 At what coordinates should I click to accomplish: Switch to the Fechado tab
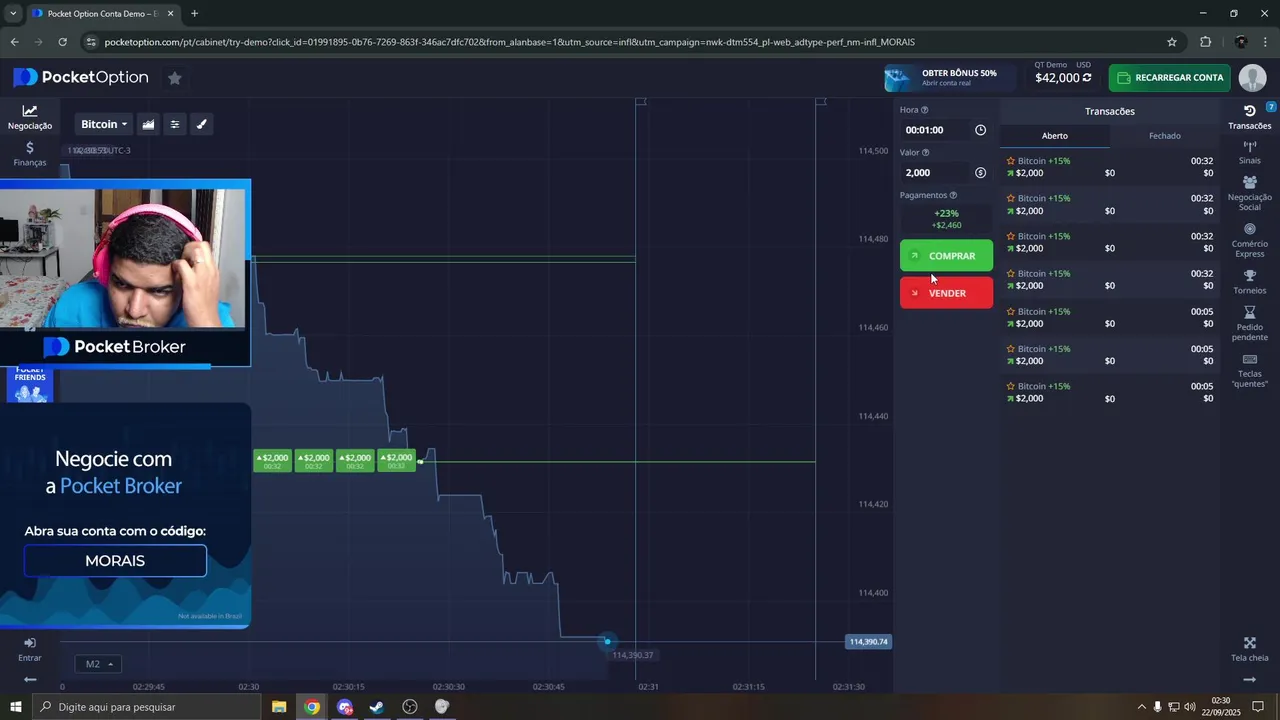coord(1165,136)
